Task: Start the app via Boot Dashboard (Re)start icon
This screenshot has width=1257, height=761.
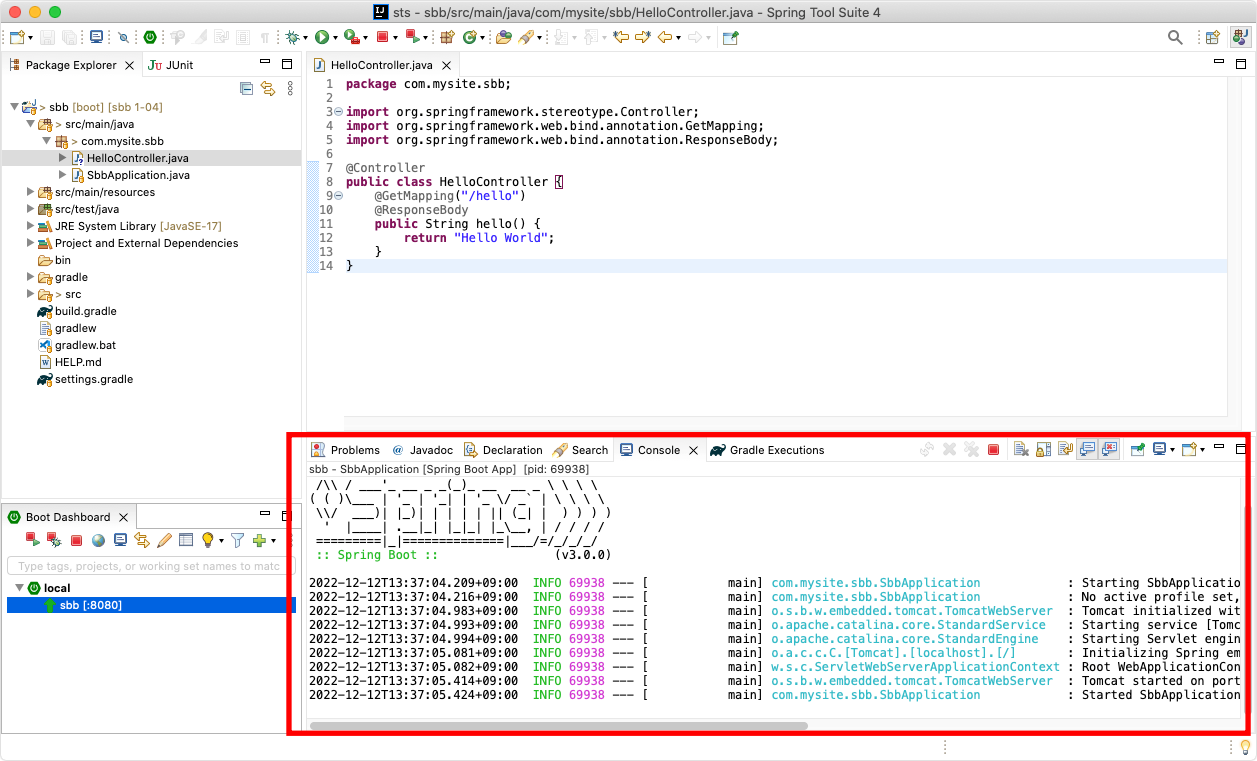Action: [32, 540]
